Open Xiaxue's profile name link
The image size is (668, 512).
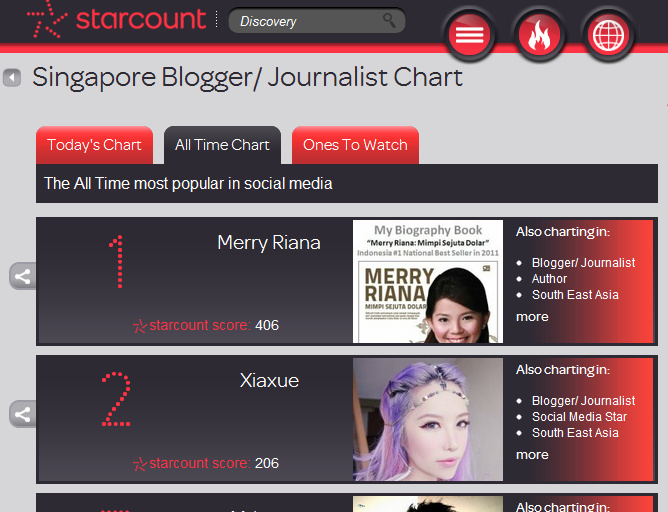click(x=269, y=380)
